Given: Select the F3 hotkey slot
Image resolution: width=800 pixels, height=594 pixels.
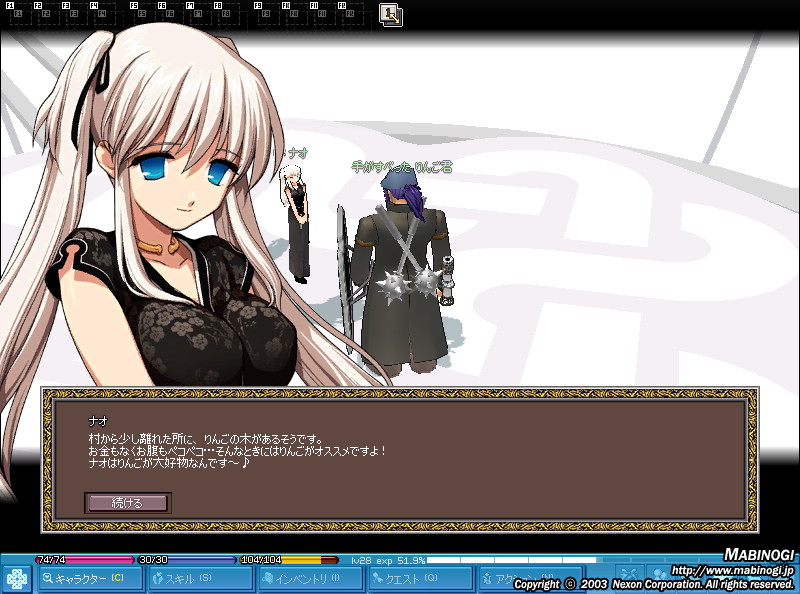Looking at the screenshot, I should click(74, 14).
